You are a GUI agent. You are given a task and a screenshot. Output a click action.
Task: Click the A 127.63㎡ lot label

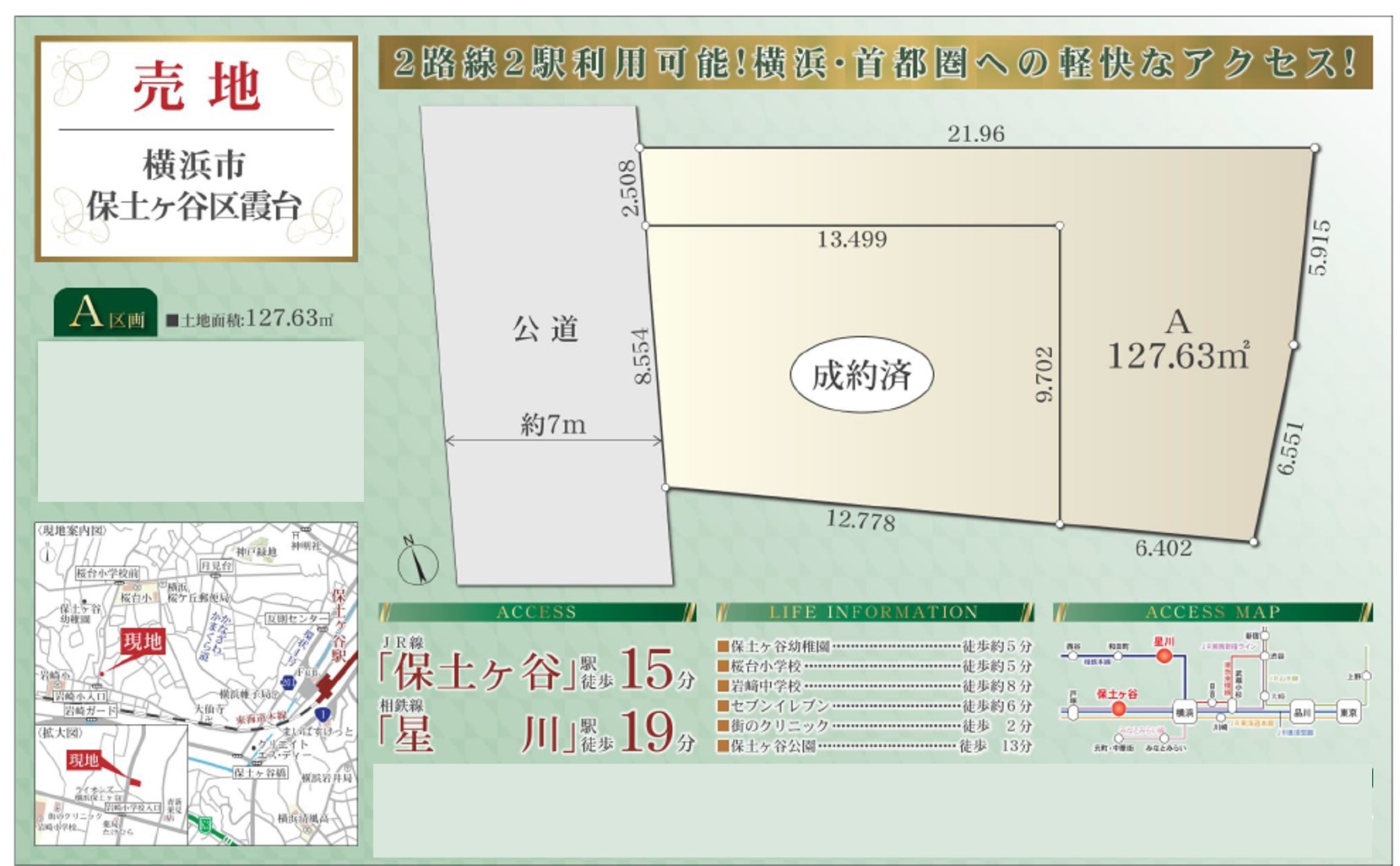point(1177,340)
